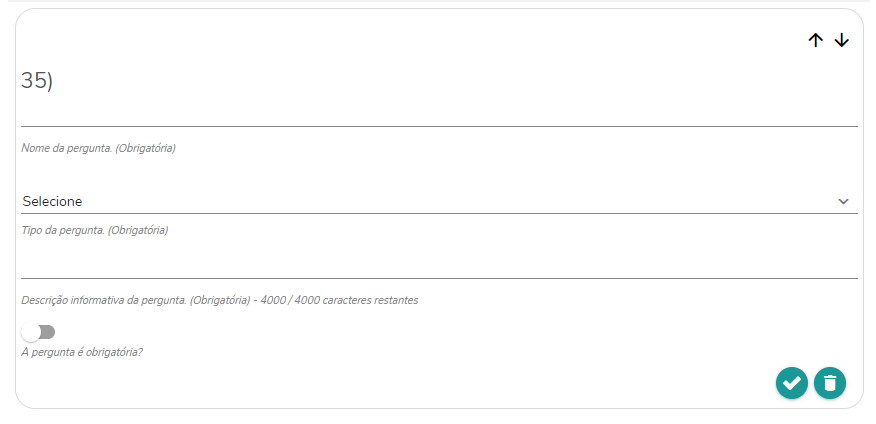Move question 35 up with the up arrow

coord(815,40)
